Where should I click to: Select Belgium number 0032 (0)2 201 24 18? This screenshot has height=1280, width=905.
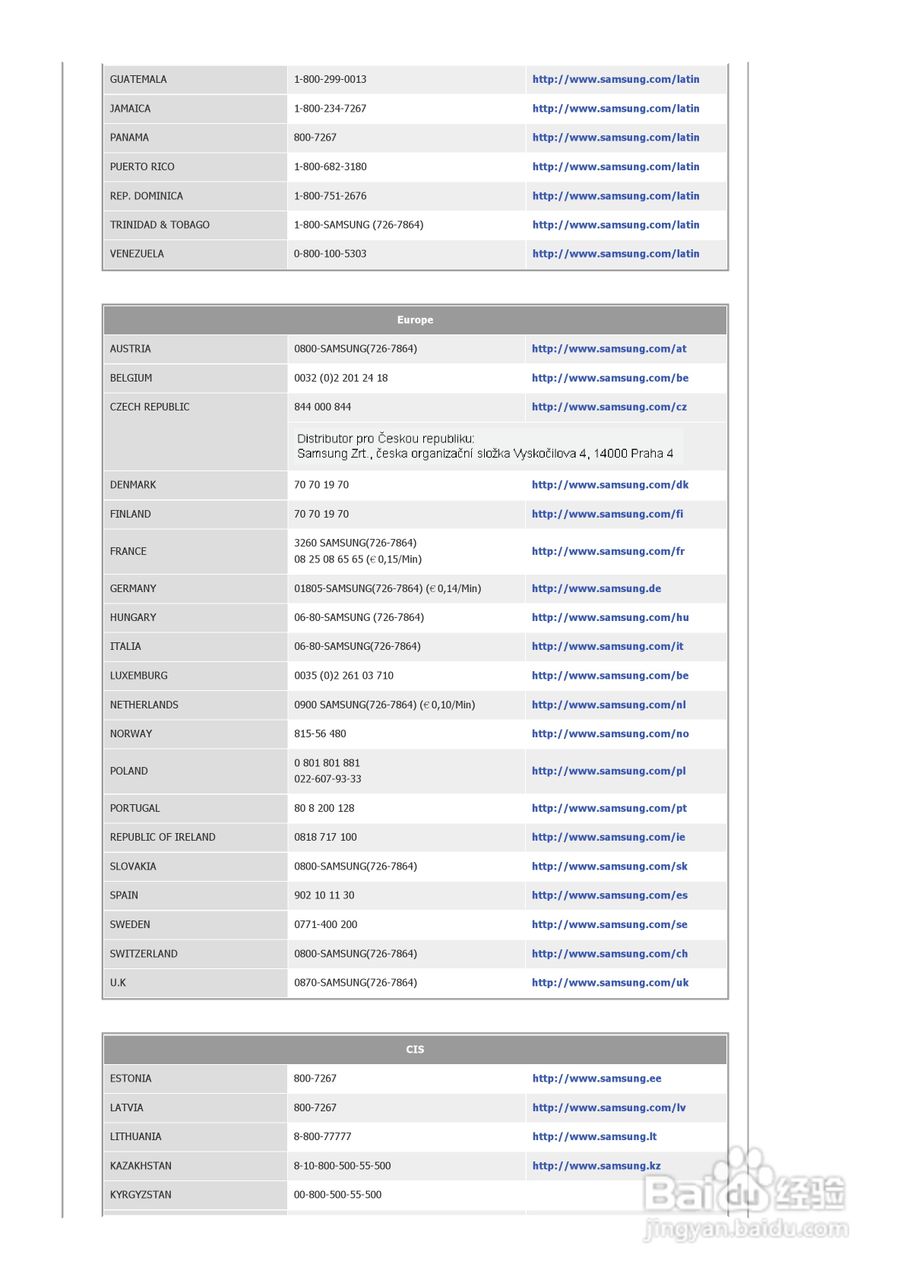click(341, 378)
